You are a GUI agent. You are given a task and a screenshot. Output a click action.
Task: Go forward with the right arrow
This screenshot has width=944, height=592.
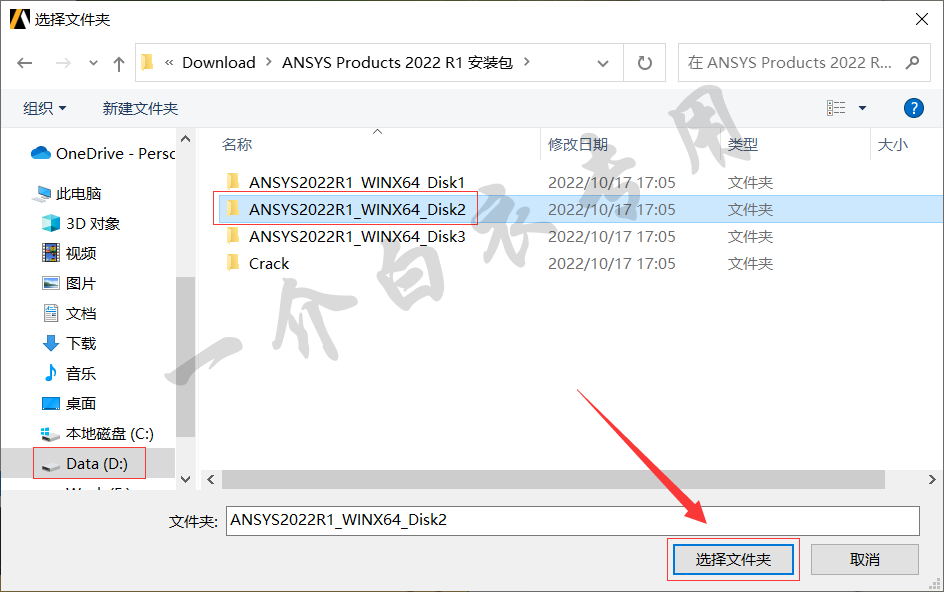(63, 63)
